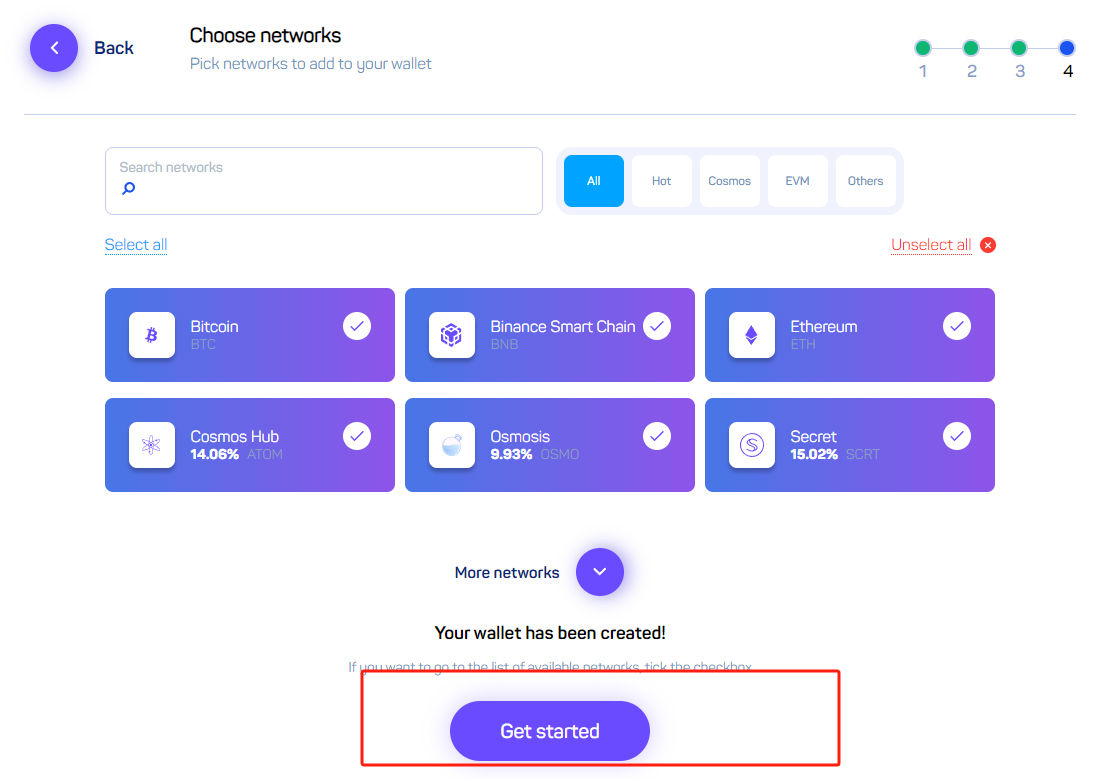Click the Cosmos Hub atom icon
Image resolution: width=1102 pixels, height=779 pixels.
(x=152, y=444)
